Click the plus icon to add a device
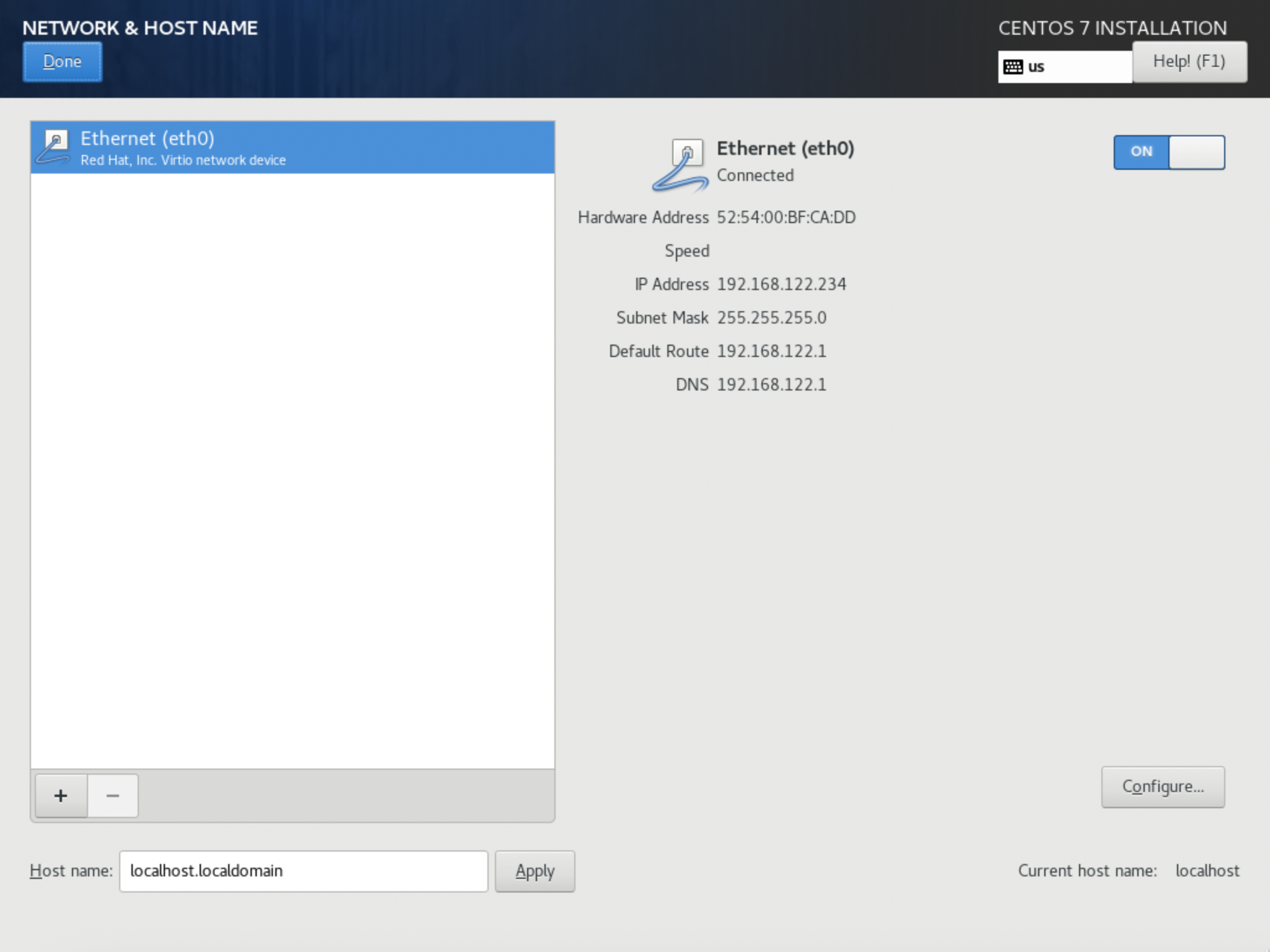1270x952 pixels. coord(61,795)
